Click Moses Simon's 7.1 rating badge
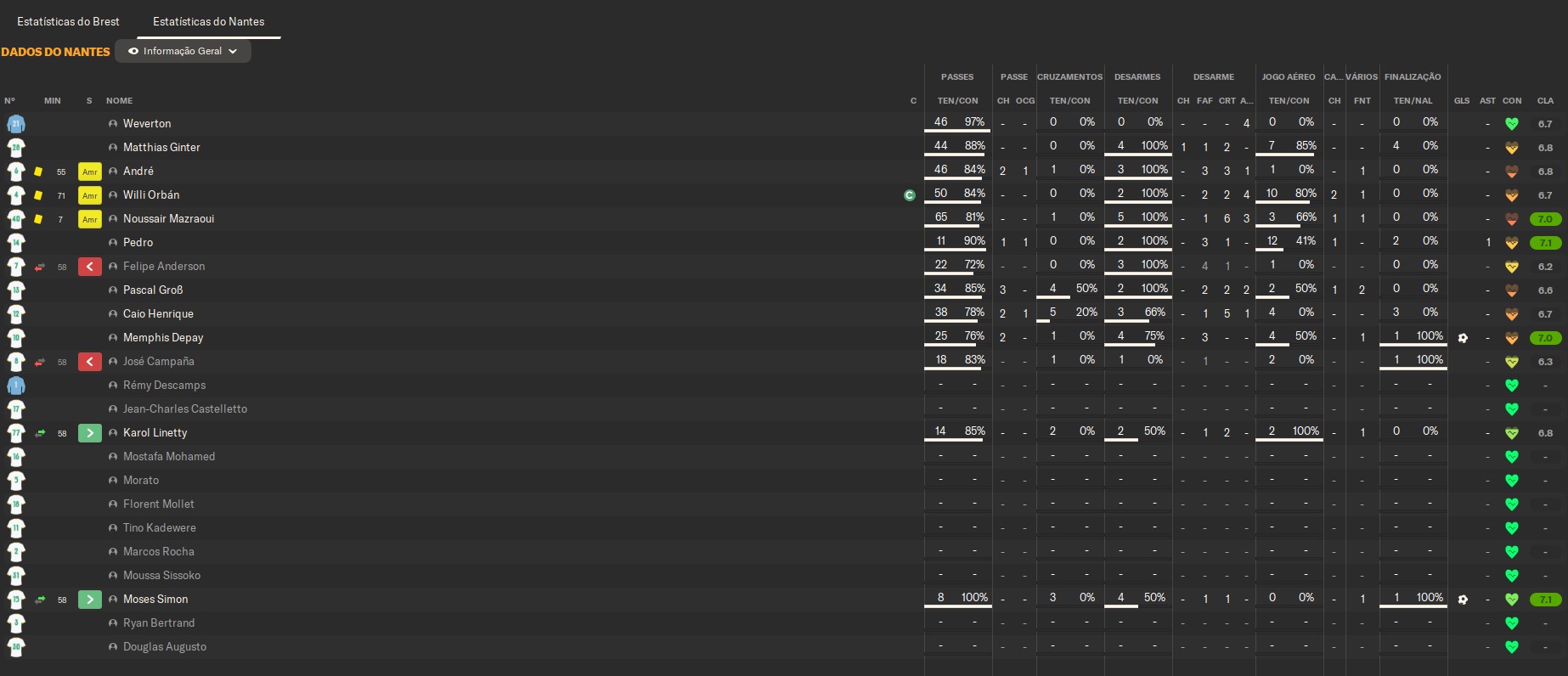Viewport: 1568px width, 676px height. (1545, 600)
